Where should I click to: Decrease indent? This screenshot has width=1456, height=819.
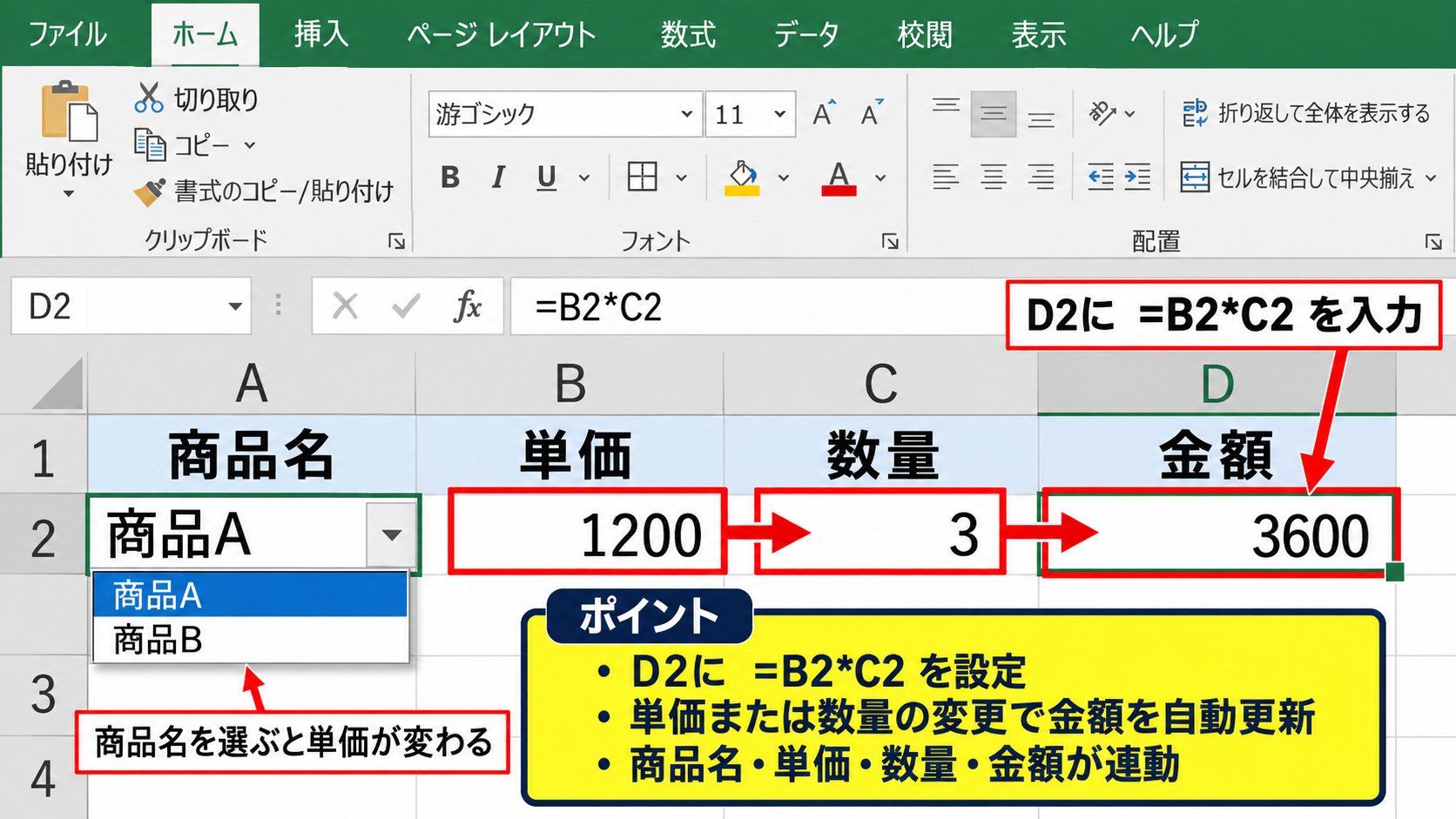tap(1101, 178)
